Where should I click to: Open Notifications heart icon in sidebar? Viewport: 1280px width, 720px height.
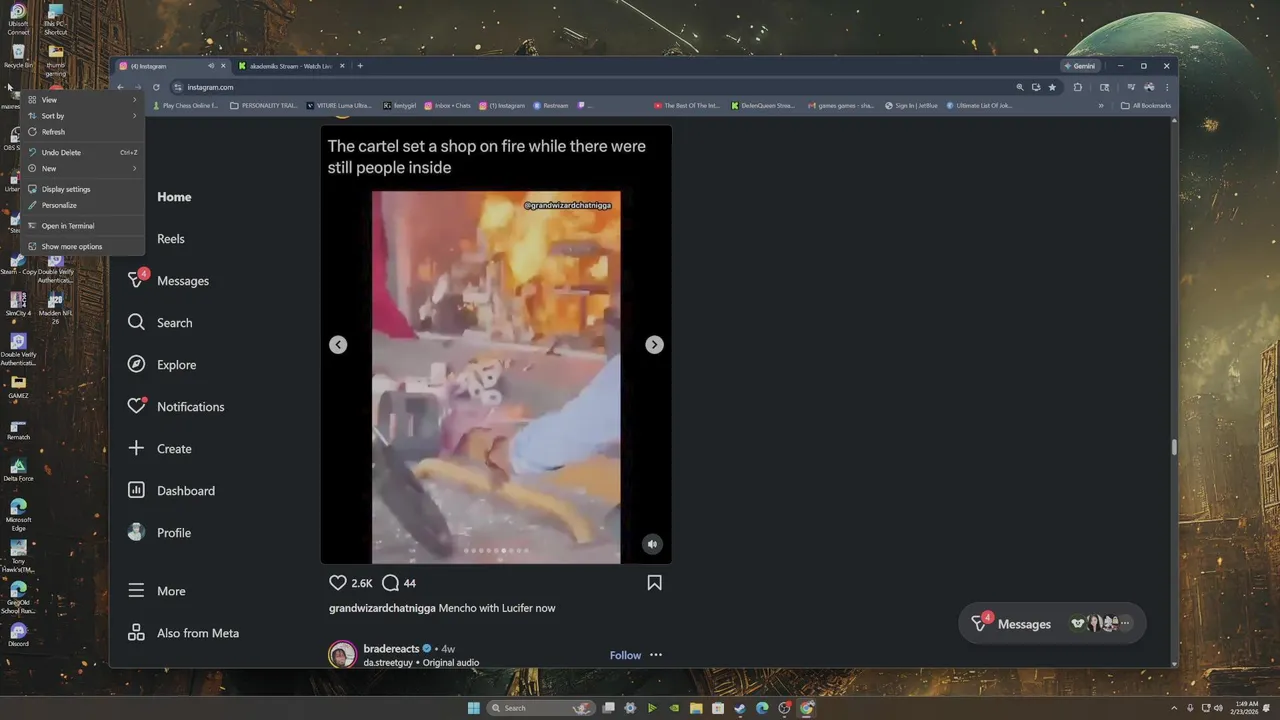pyautogui.click(x=136, y=407)
